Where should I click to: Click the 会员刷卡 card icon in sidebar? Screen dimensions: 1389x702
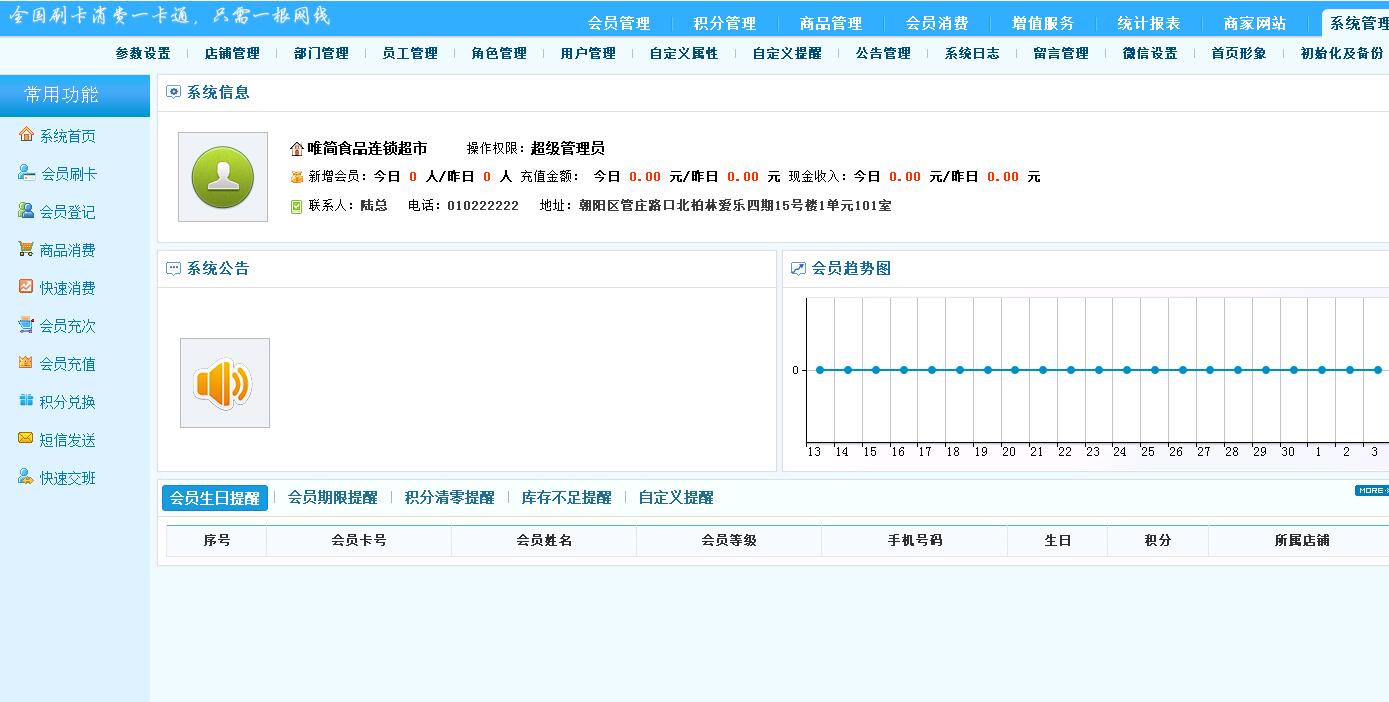point(26,173)
